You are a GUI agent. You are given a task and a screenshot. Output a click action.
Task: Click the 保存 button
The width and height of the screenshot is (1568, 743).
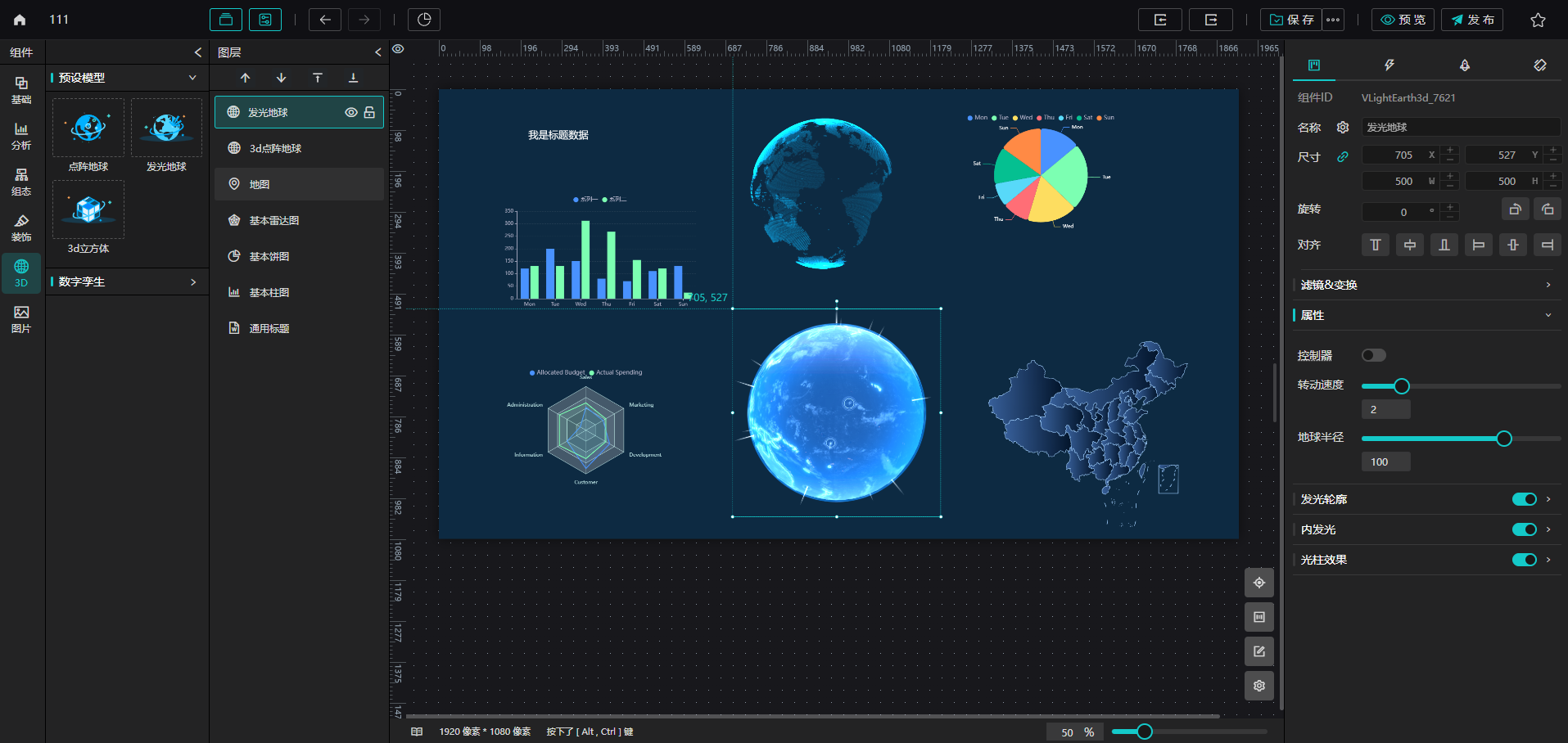(1291, 20)
